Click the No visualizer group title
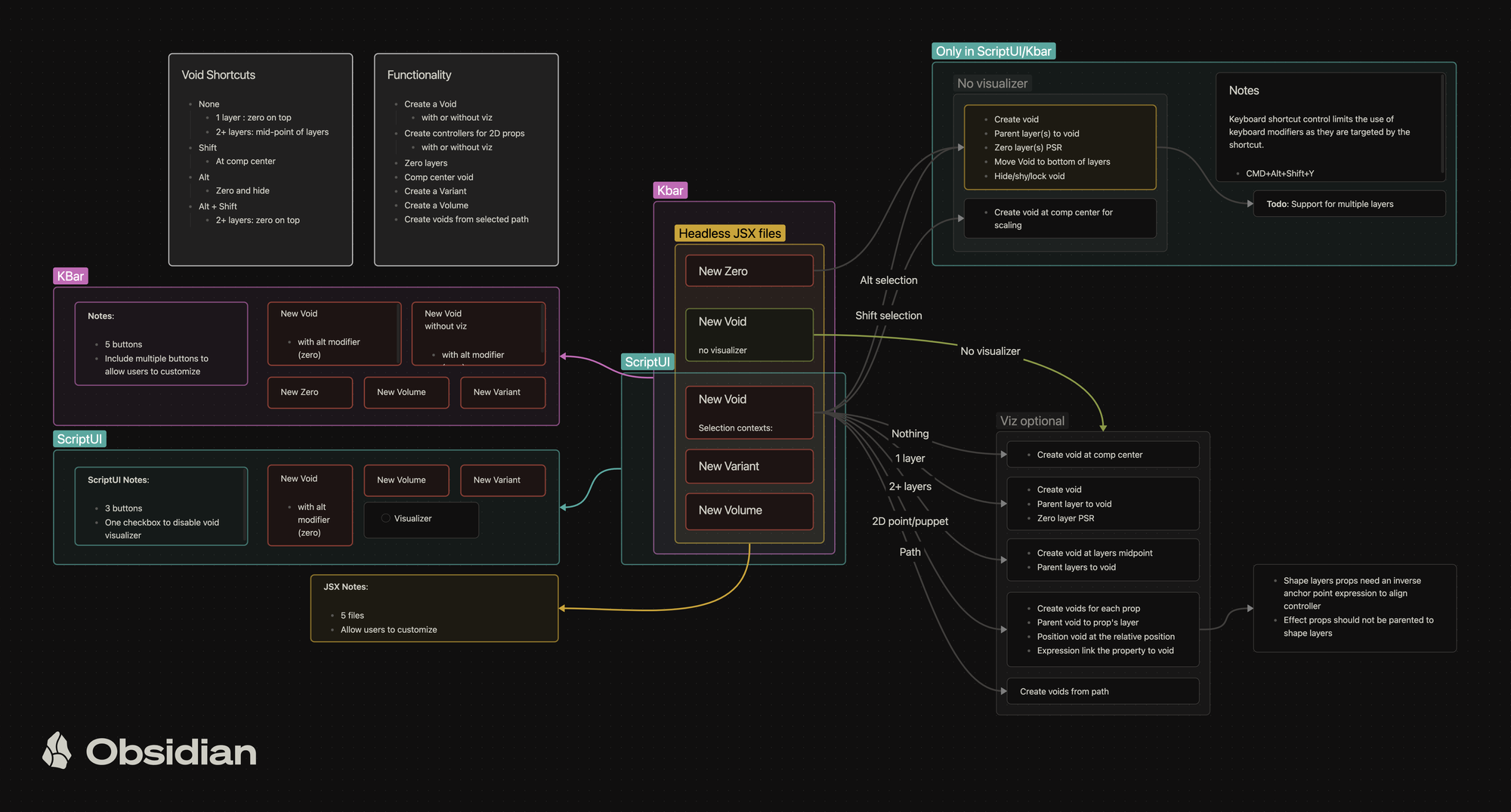The height and width of the screenshot is (812, 1511). (992, 84)
